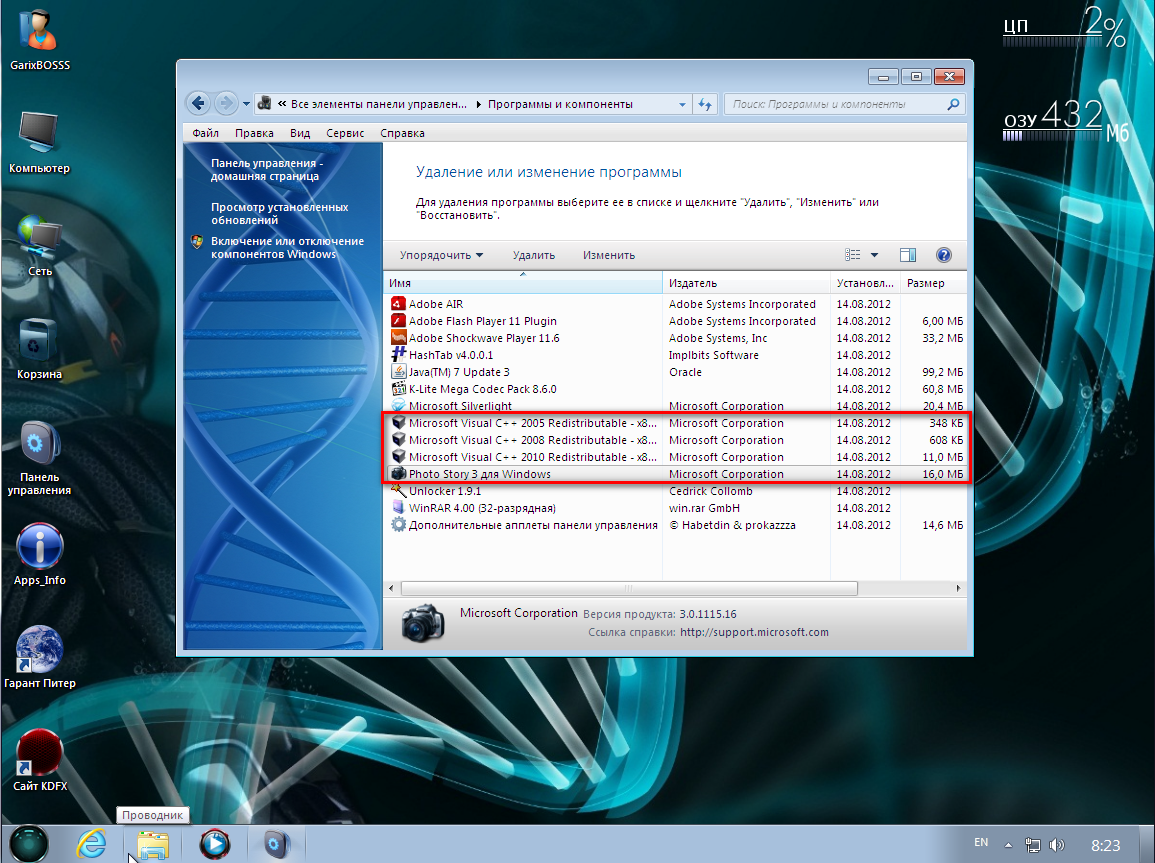Image resolution: width=1155 pixels, height=863 pixels.
Task: Open recent pages dropdown next to Forward
Action: click(246, 104)
